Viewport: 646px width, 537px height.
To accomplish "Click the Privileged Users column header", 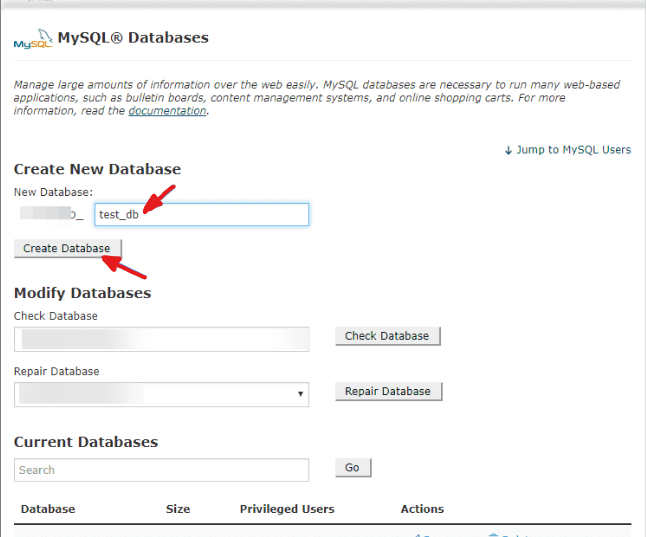I will pyautogui.click(x=287, y=509).
